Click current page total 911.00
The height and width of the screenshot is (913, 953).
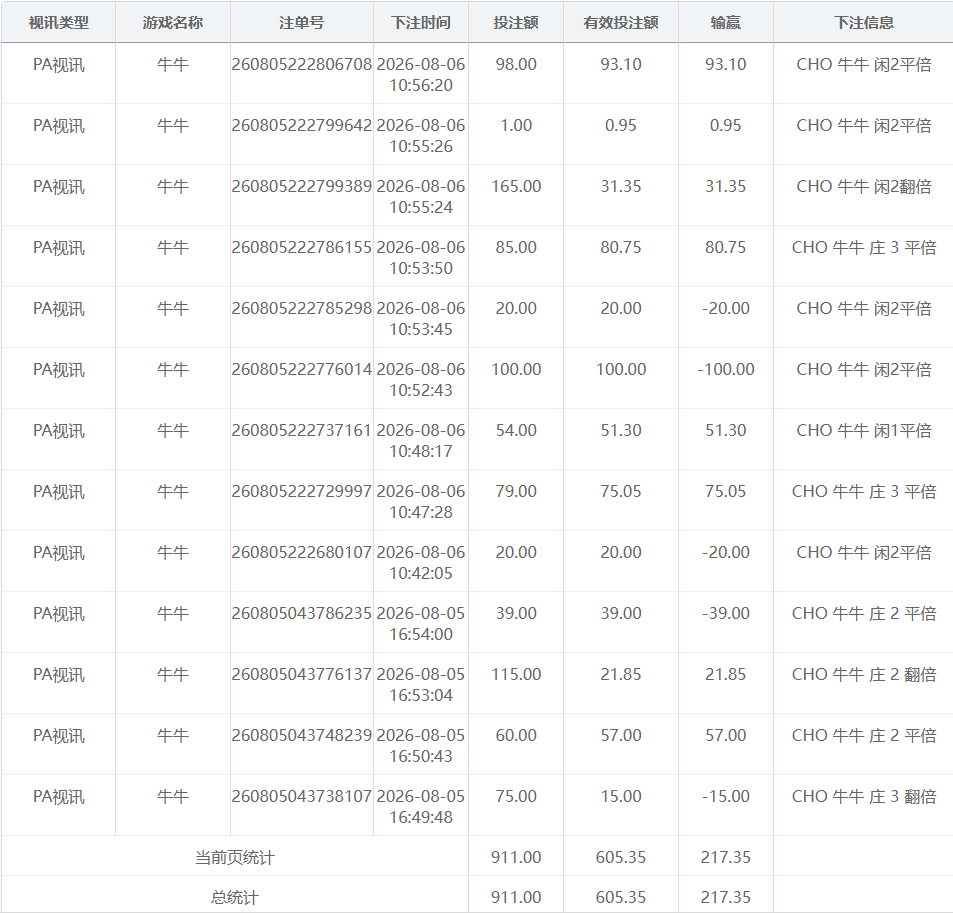516,858
